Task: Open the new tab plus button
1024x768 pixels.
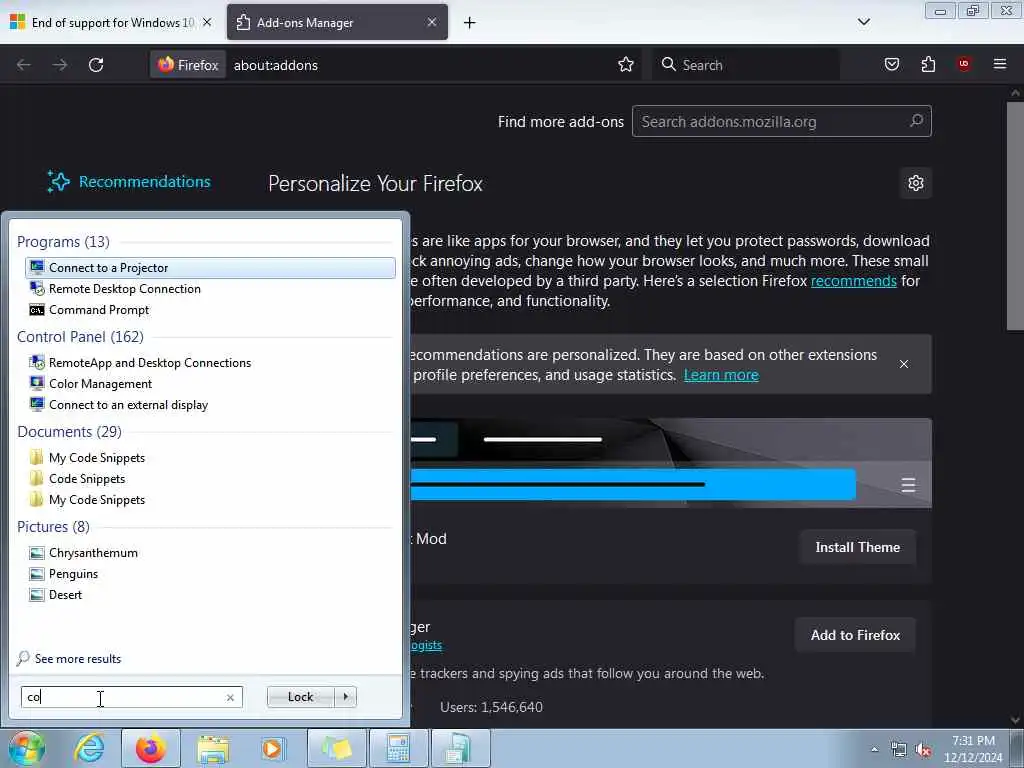Action: coord(469,22)
